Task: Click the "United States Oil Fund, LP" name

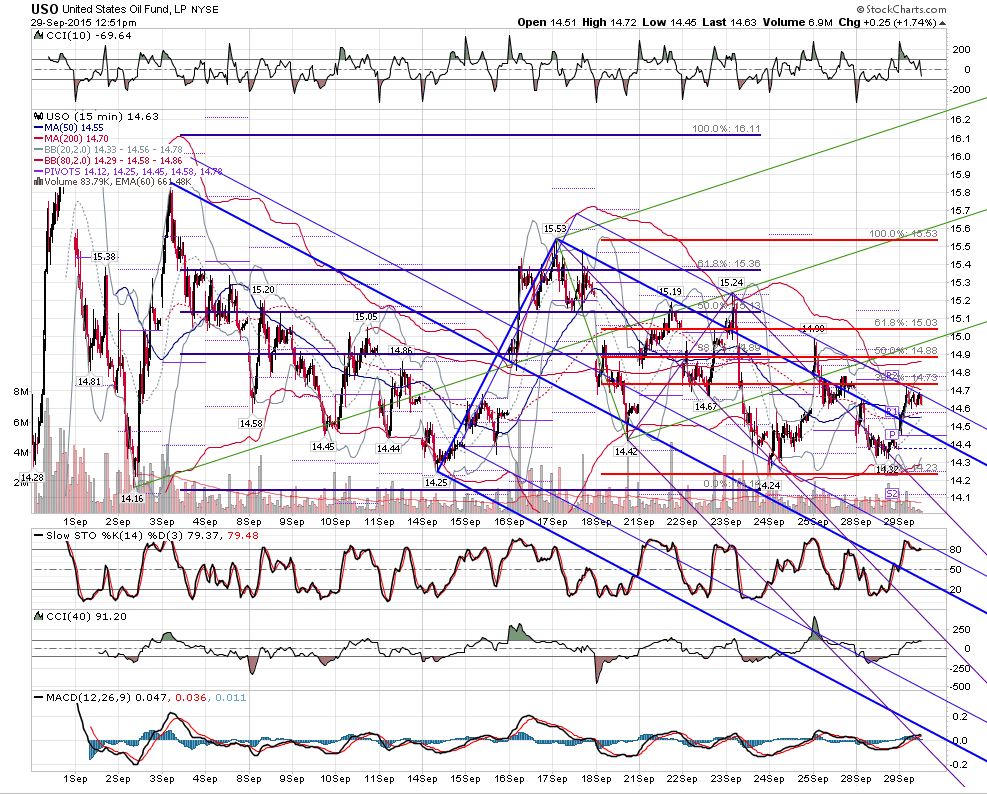Action: click(123, 9)
